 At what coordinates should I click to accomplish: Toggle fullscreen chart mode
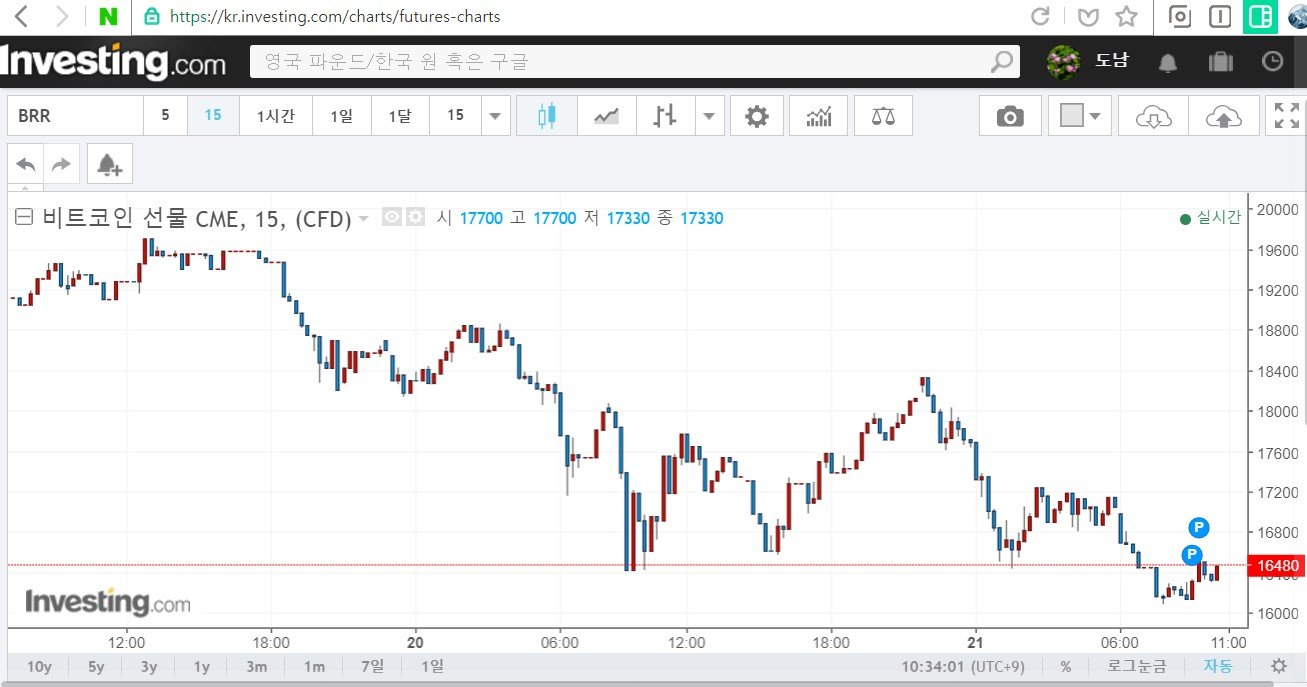[x=1287, y=115]
